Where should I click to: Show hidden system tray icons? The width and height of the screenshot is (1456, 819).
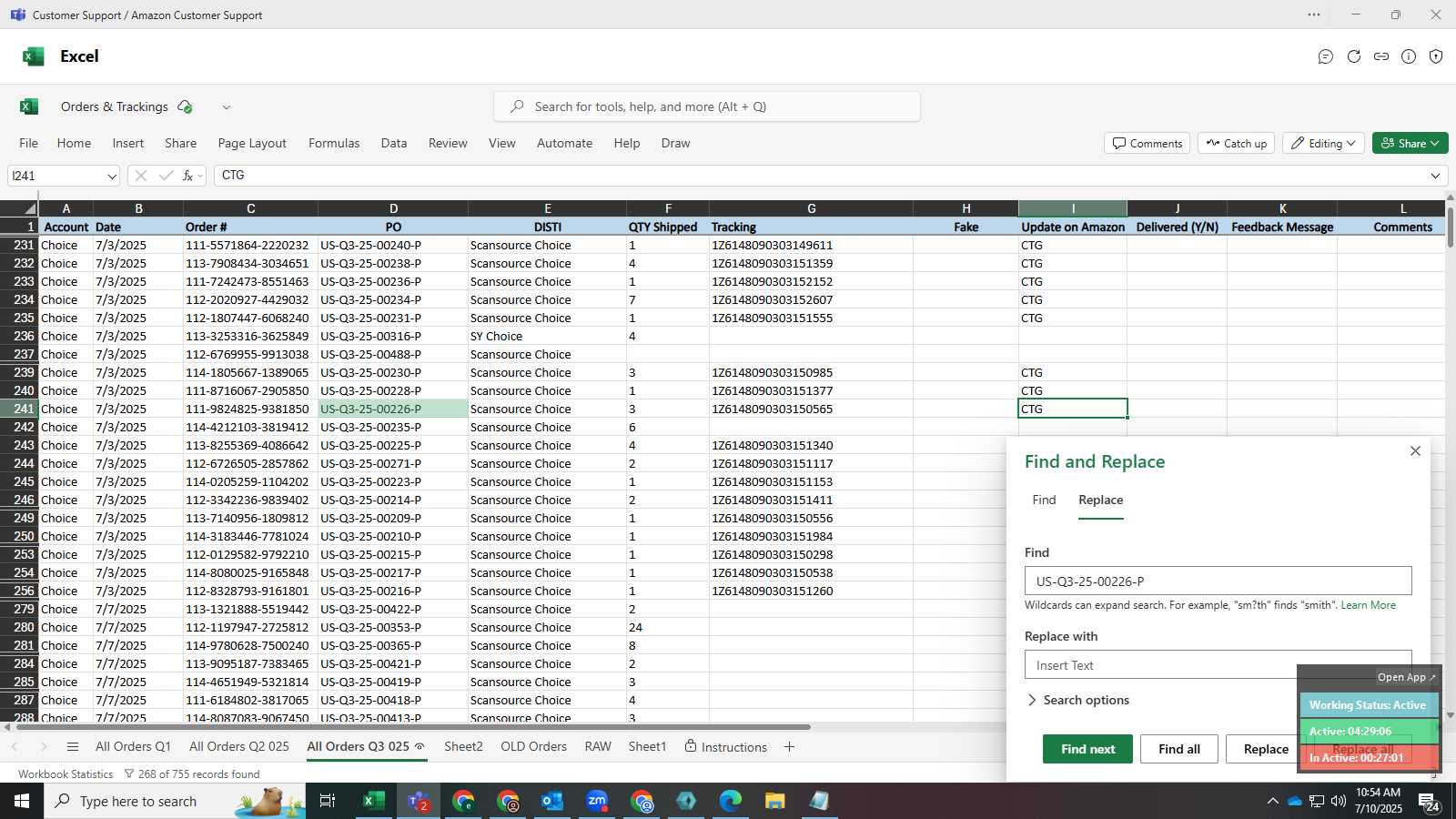[x=1272, y=802]
